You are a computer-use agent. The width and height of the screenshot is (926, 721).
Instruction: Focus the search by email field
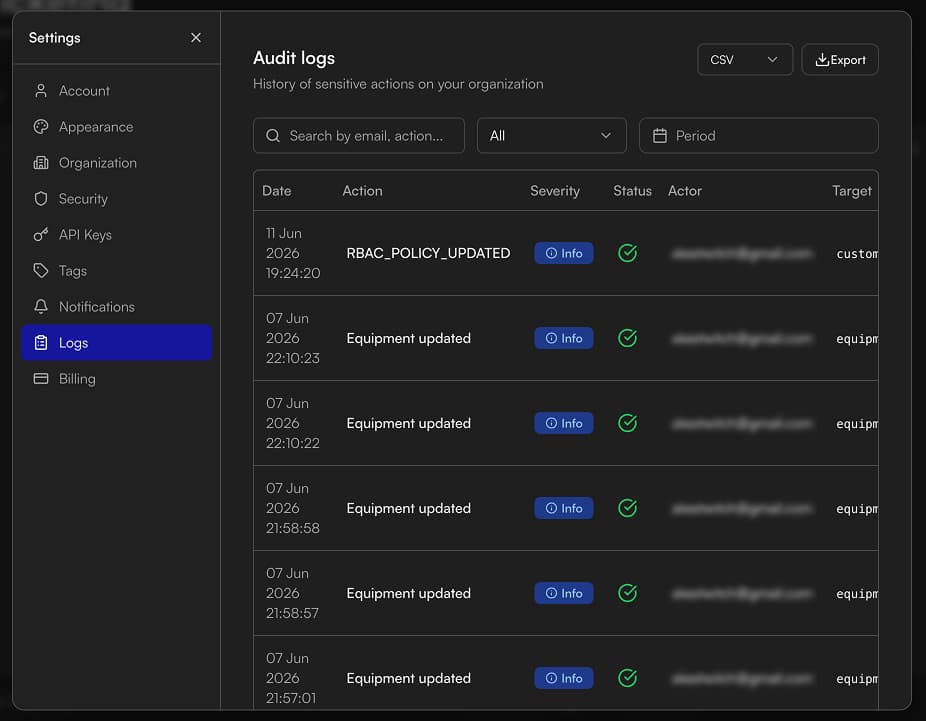(358, 136)
